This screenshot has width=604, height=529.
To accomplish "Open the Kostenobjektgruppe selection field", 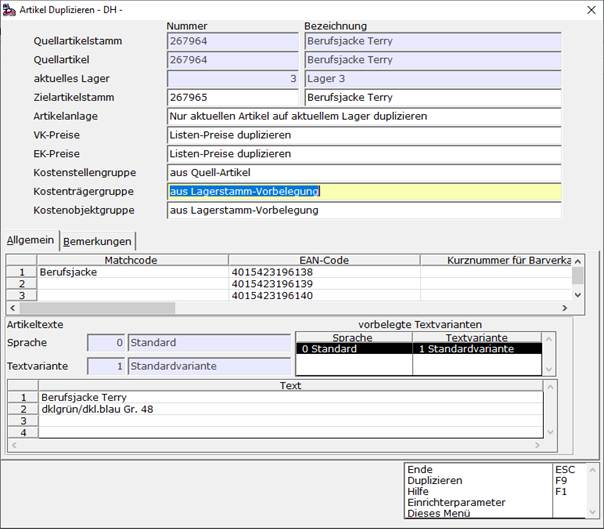I will point(364,210).
